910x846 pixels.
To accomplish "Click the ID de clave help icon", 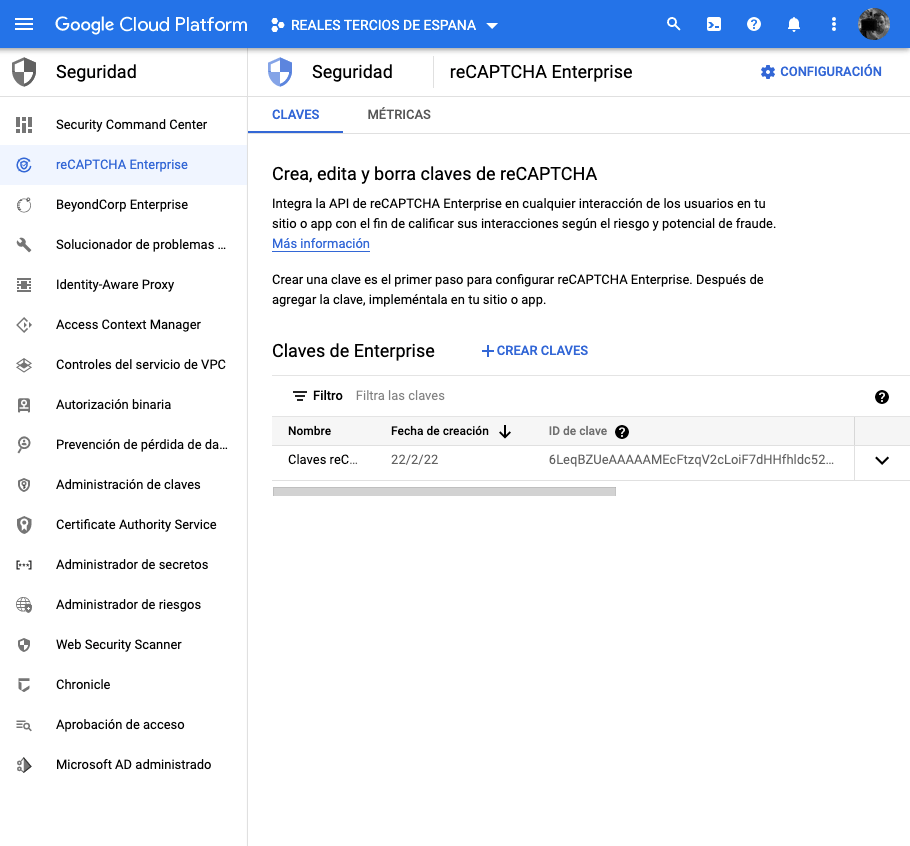I will click(x=622, y=432).
